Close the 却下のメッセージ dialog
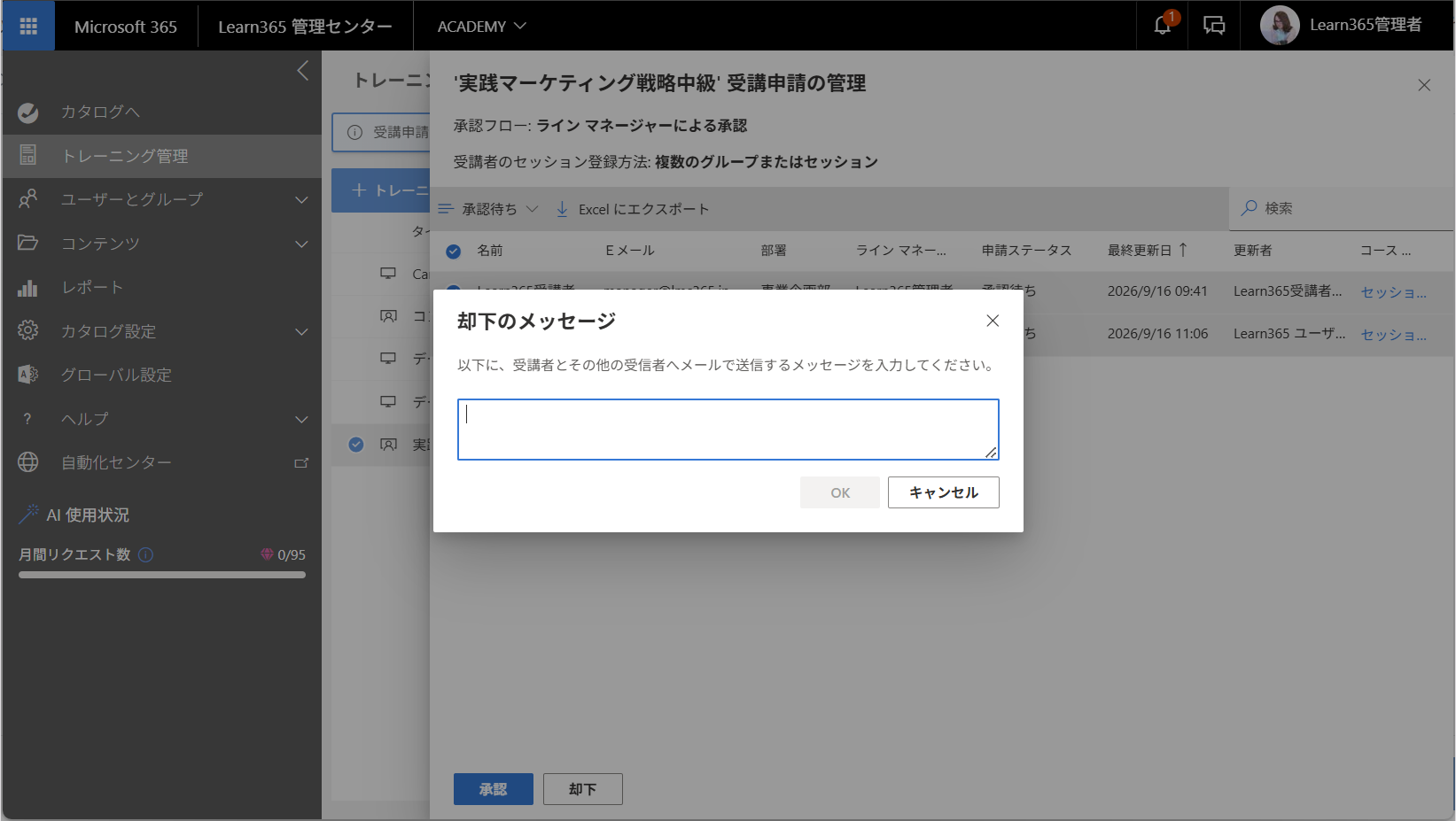Viewport: 1456px width, 821px height. (993, 321)
